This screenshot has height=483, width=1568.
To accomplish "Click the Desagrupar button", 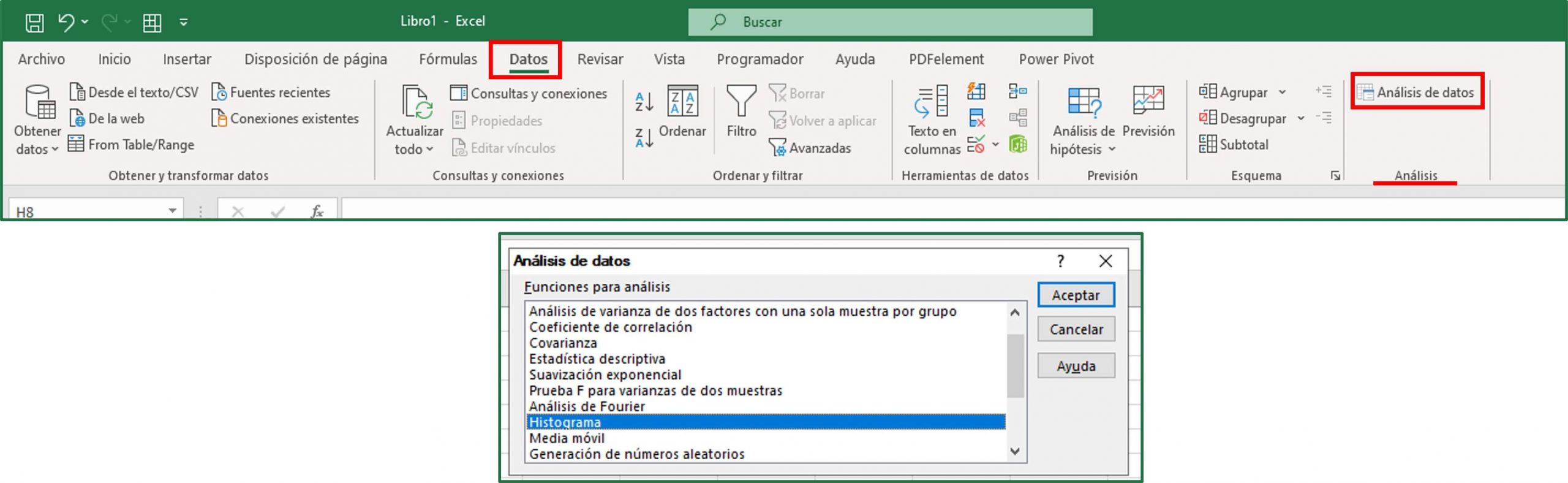I will 1243,118.
